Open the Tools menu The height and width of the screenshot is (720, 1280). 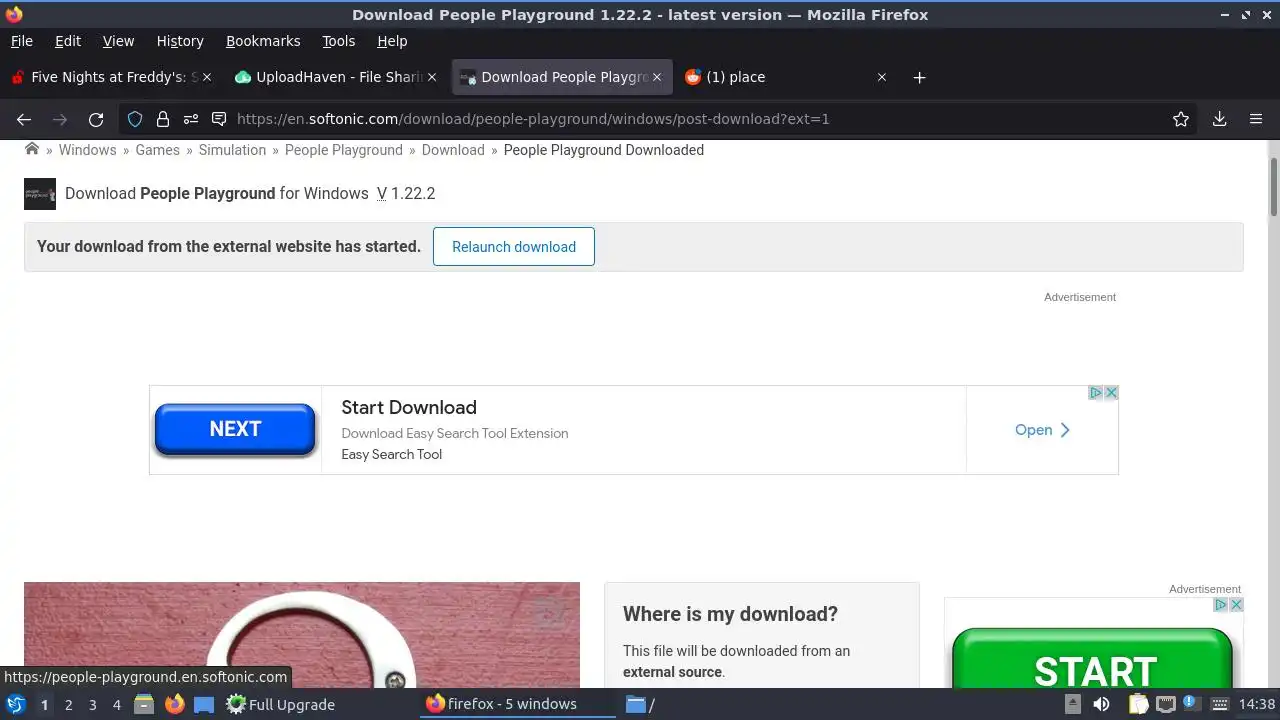[338, 41]
